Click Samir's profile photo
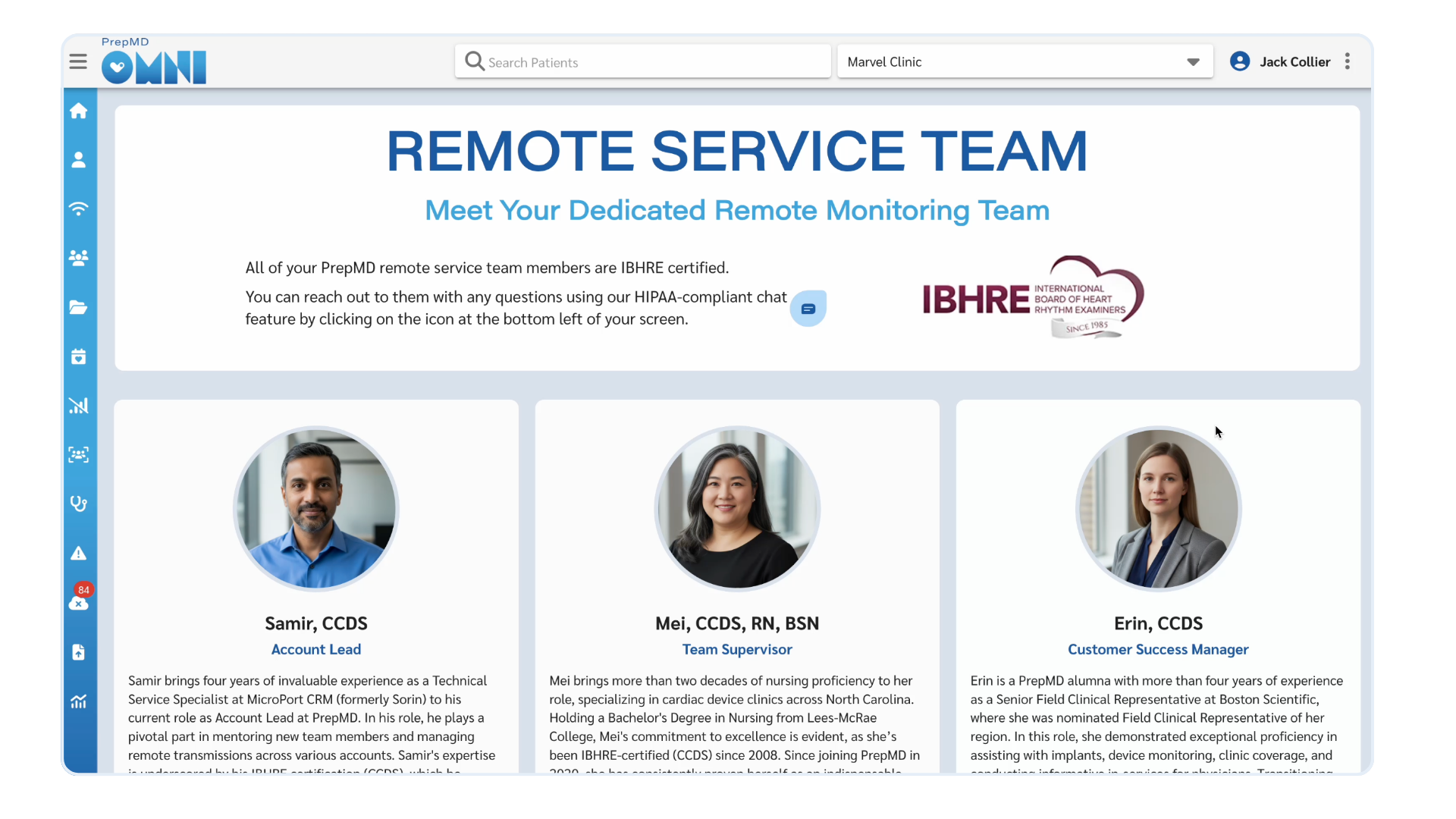The height and width of the screenshot is (819, 1456). pyautogui.click(x=316, y=508)
